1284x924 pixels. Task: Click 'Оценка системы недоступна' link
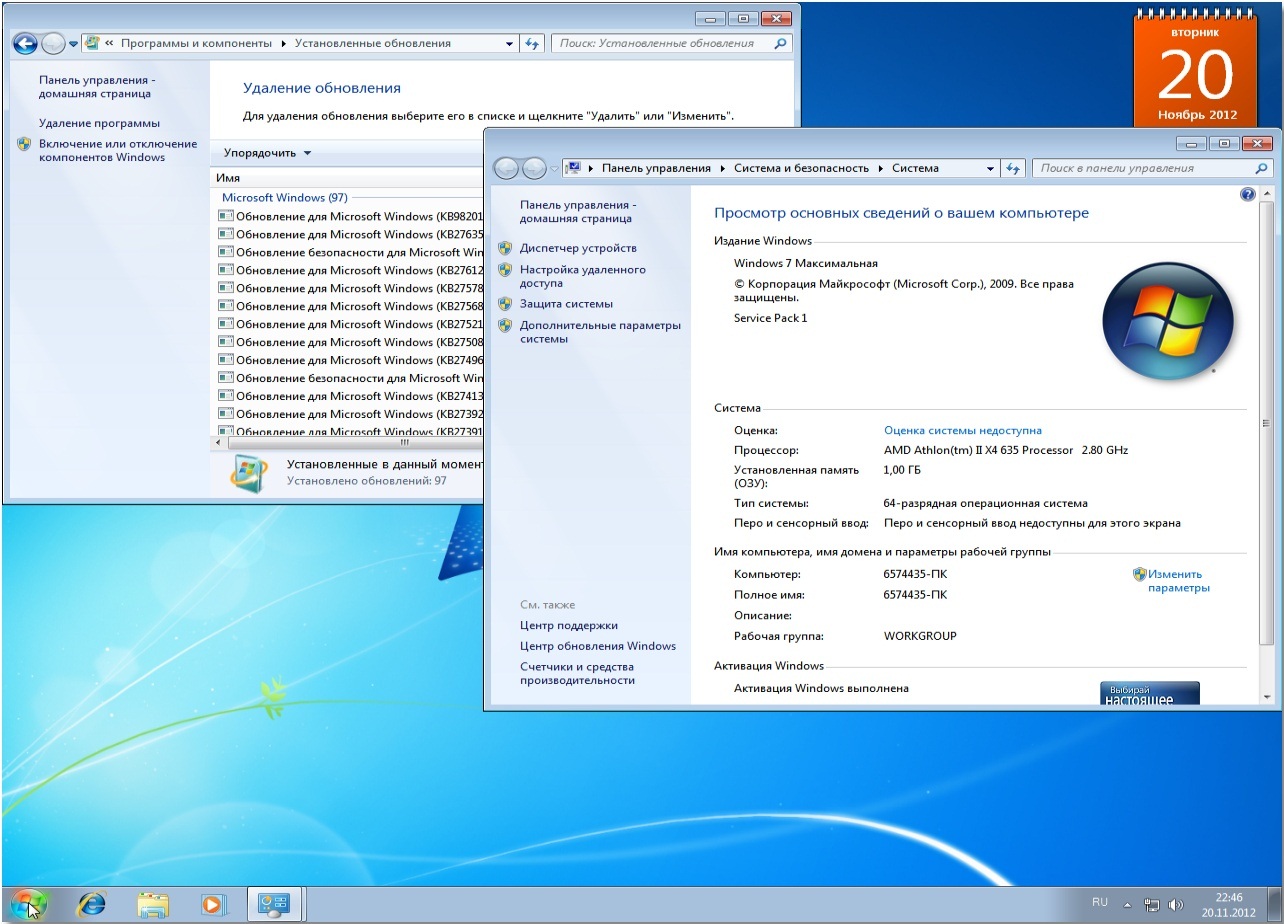coord(962,430)
